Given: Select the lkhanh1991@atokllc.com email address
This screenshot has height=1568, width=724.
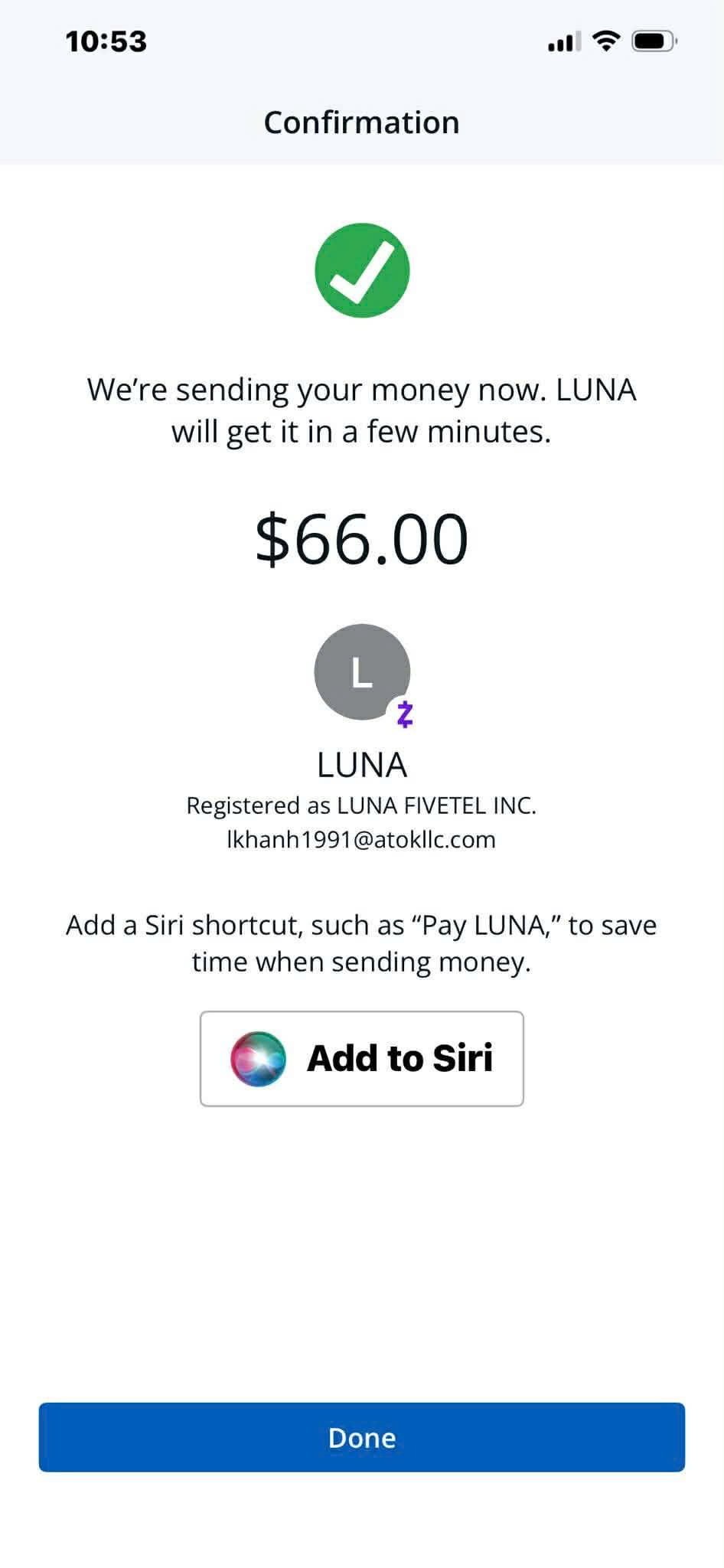Looking at the screenshot, I should coord(361,839).
